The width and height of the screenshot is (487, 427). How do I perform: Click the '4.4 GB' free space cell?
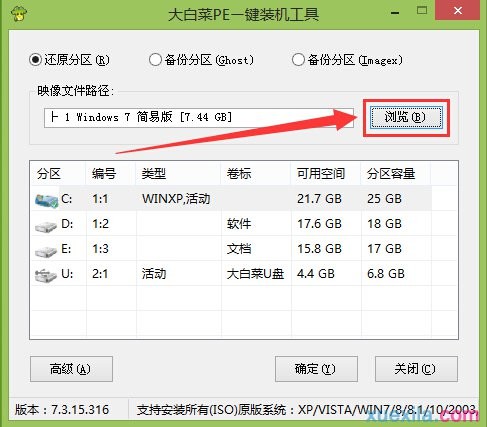[x=316, y=274]
